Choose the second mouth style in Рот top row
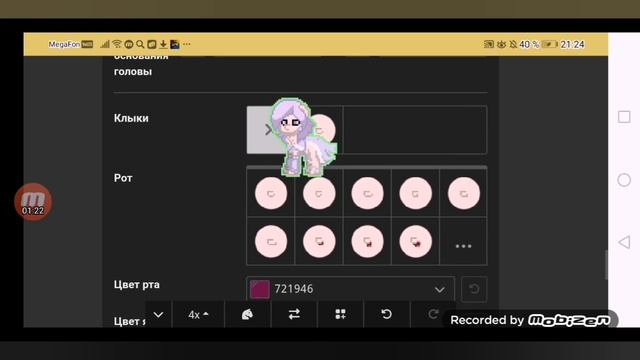Viewport: 640px width, 360px height. (319, 193)
